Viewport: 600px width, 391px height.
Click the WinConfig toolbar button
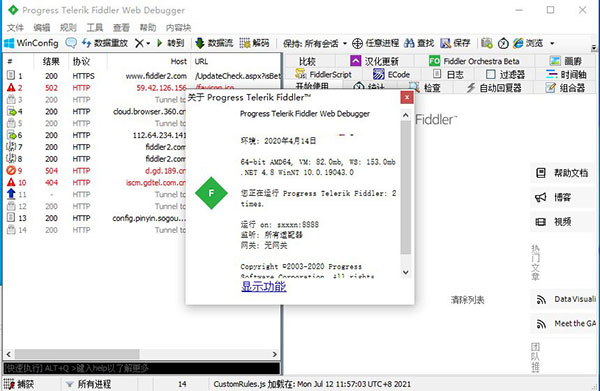tap(31, 43)
